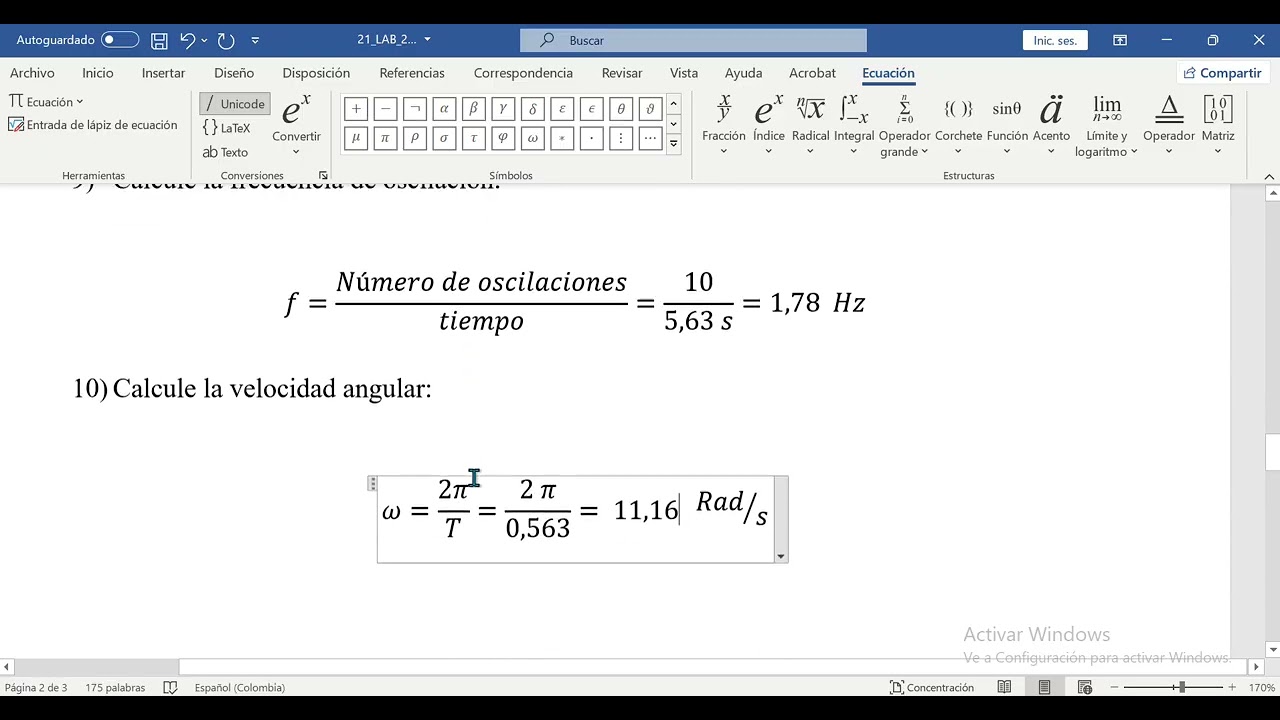The image size is (1280, 720).
Task: Select the LaTeX conversion format
Action: click(227, 128)
